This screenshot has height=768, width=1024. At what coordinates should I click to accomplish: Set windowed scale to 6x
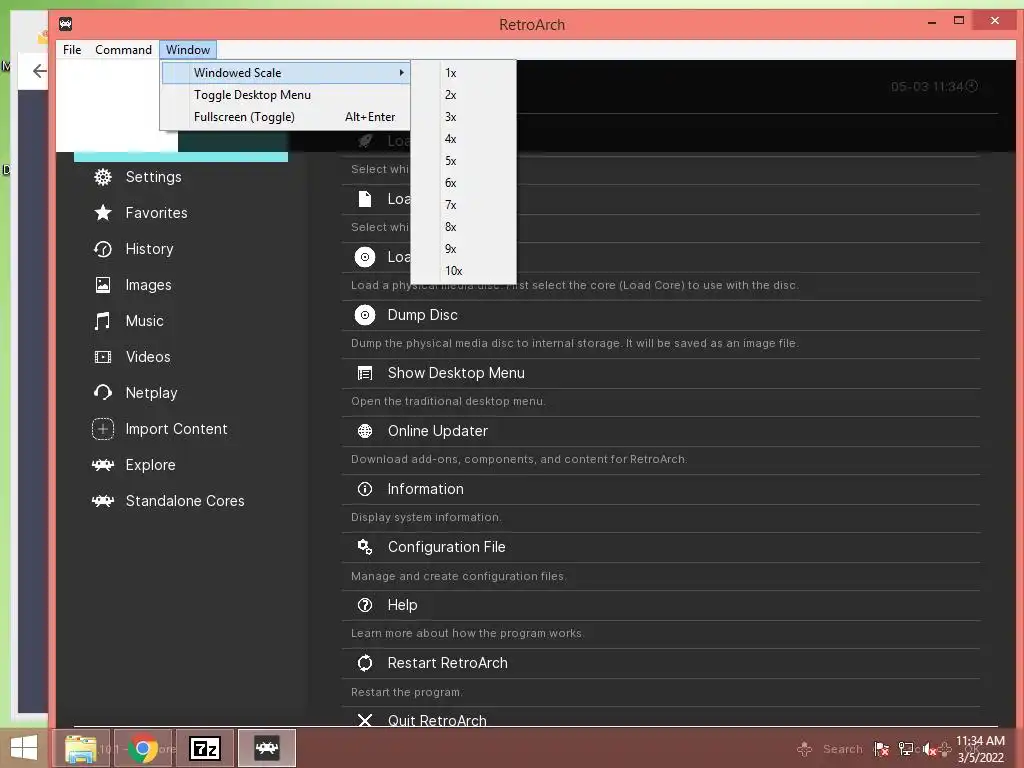point(464,184)
